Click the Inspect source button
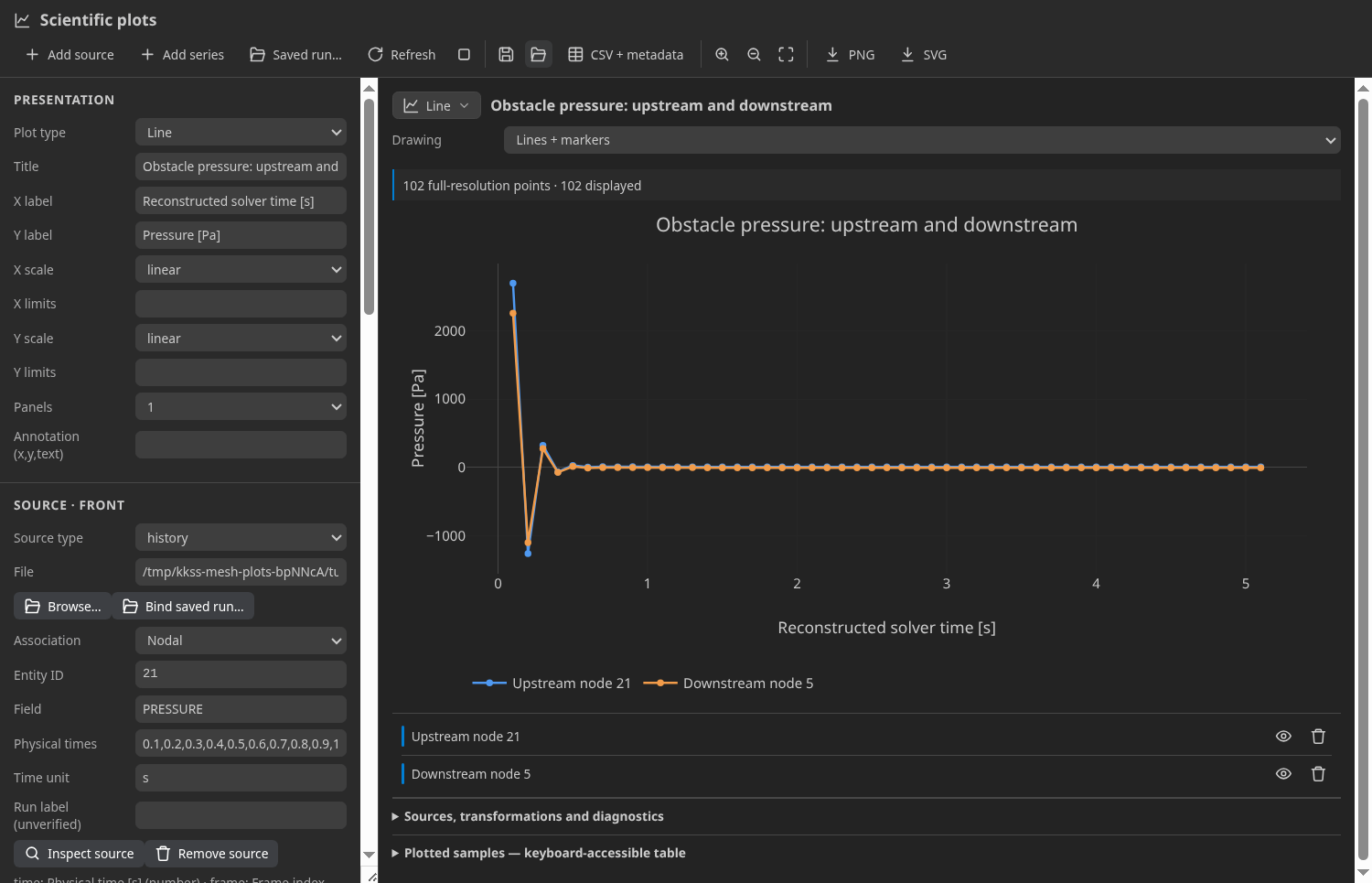 click(x=79, y=854)
